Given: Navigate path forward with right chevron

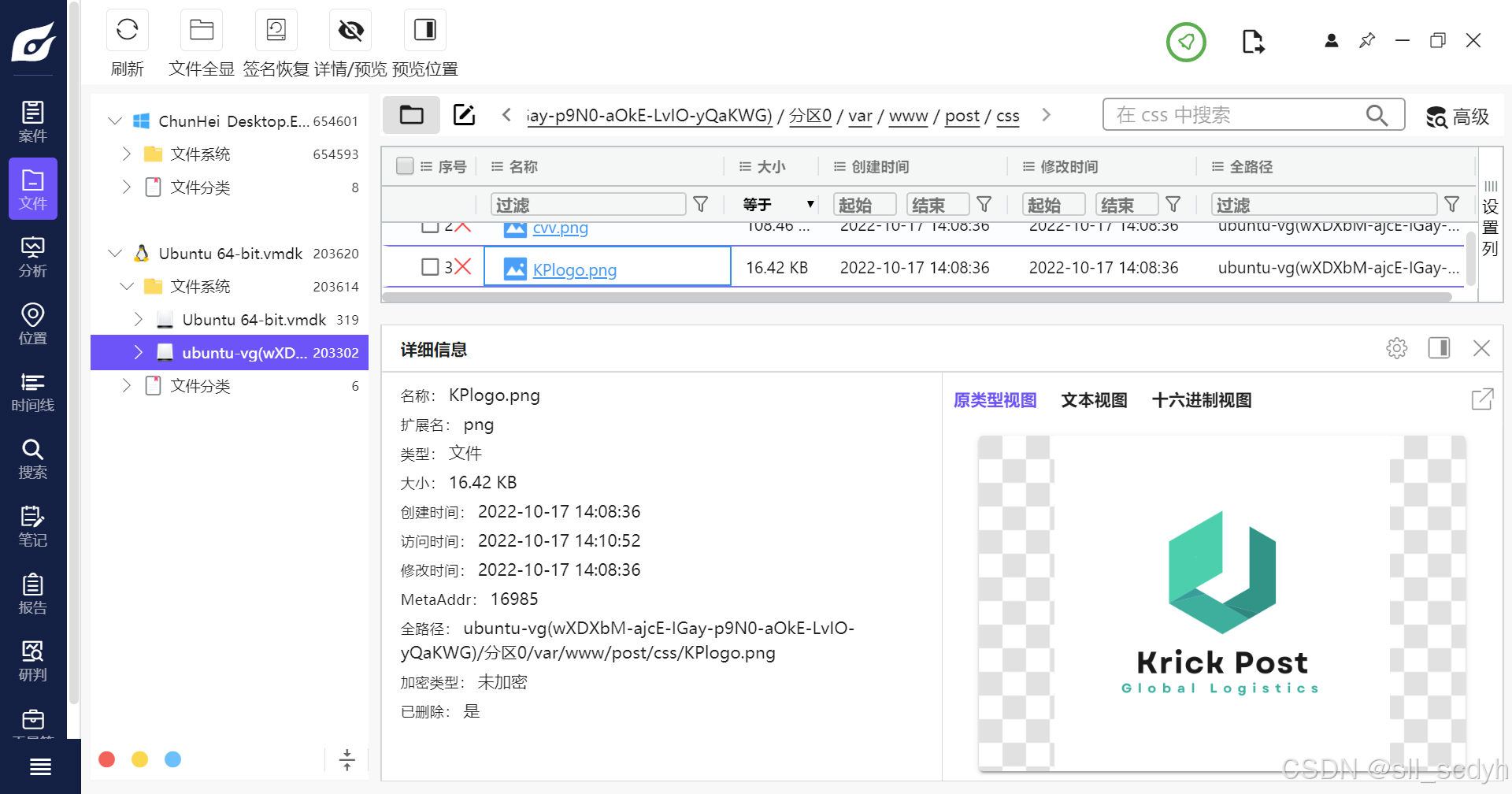Looking at the screenshot, I should [x=1047, y=115].
